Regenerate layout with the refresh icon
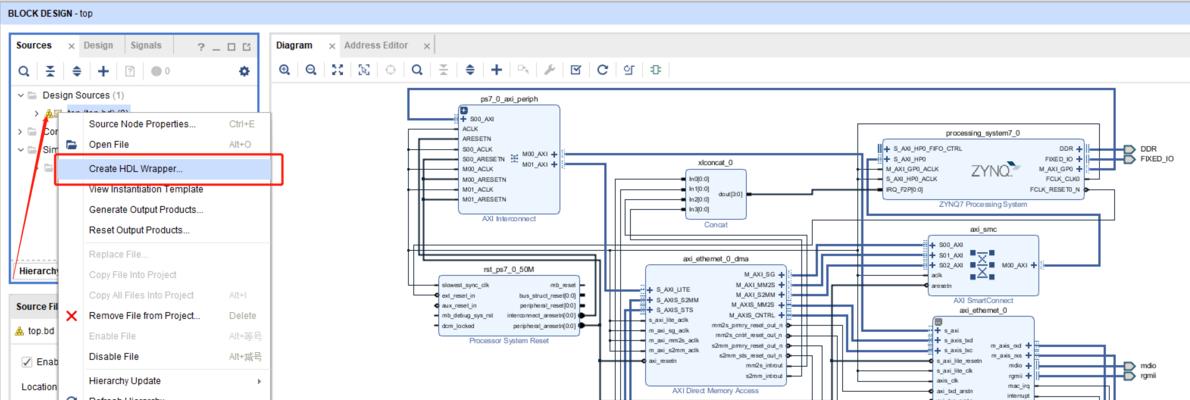Image resolution: width=1190 pixels, height=400 pixels. tap(603, 69)
